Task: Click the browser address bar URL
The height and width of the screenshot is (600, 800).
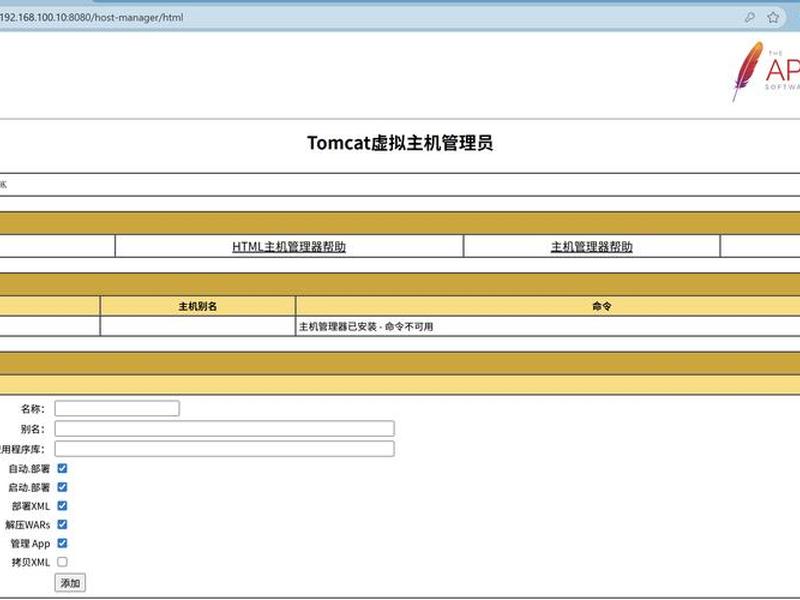Action: [92, 17]
